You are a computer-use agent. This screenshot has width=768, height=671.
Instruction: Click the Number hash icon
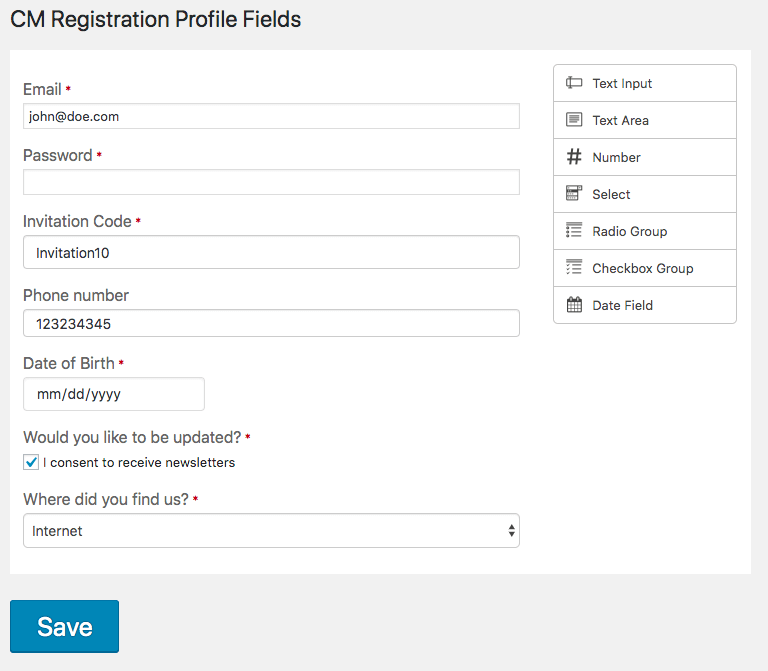coord(574,157)
